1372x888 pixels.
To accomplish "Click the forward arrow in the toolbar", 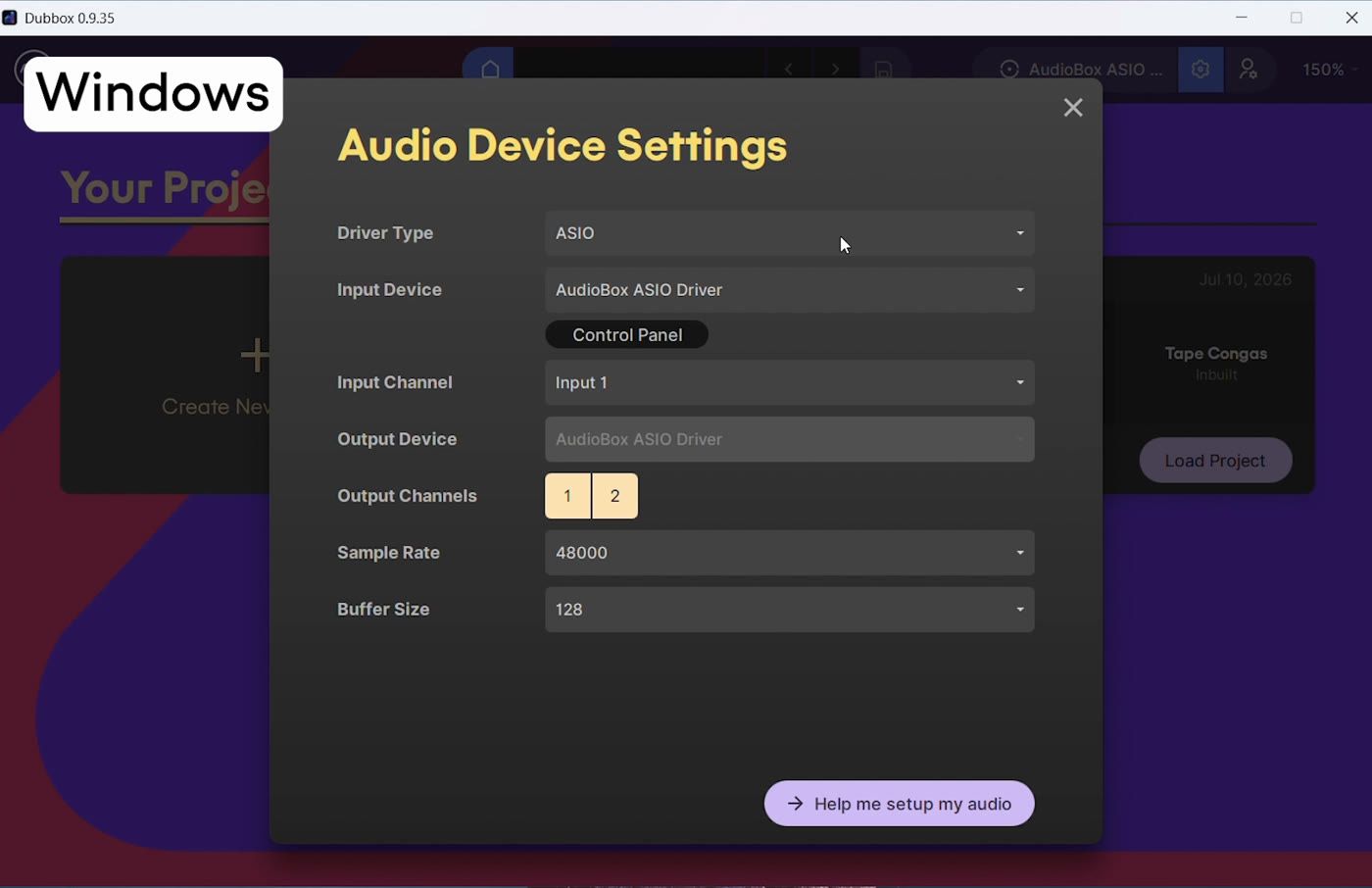I will click(836, 70).
